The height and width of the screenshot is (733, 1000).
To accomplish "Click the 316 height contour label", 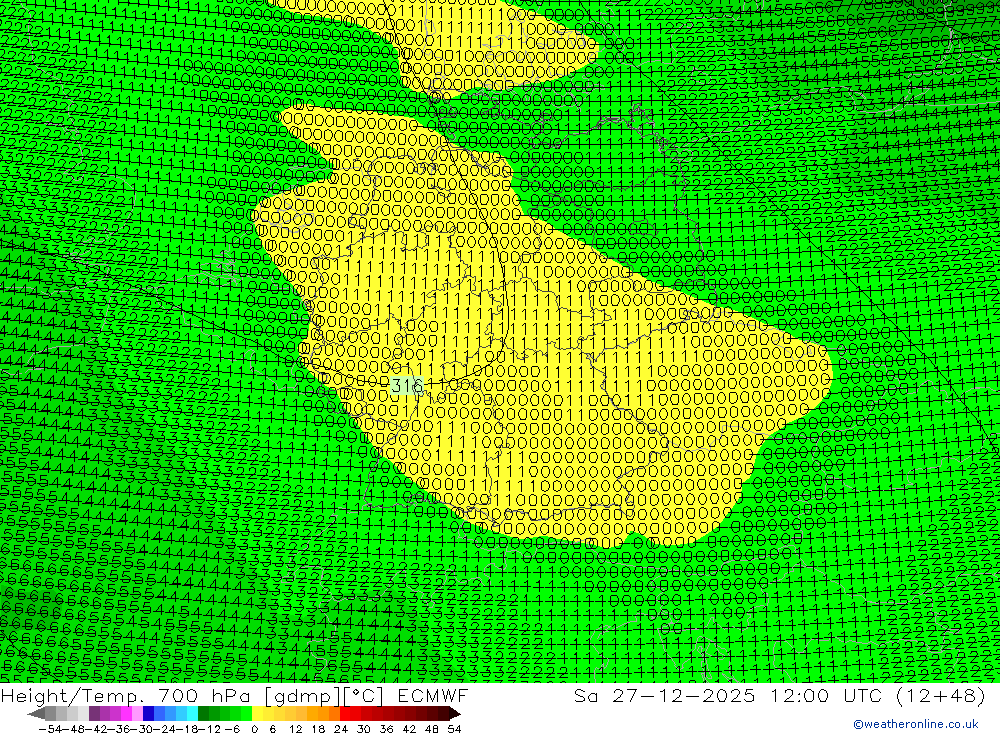I will [406, 385].
